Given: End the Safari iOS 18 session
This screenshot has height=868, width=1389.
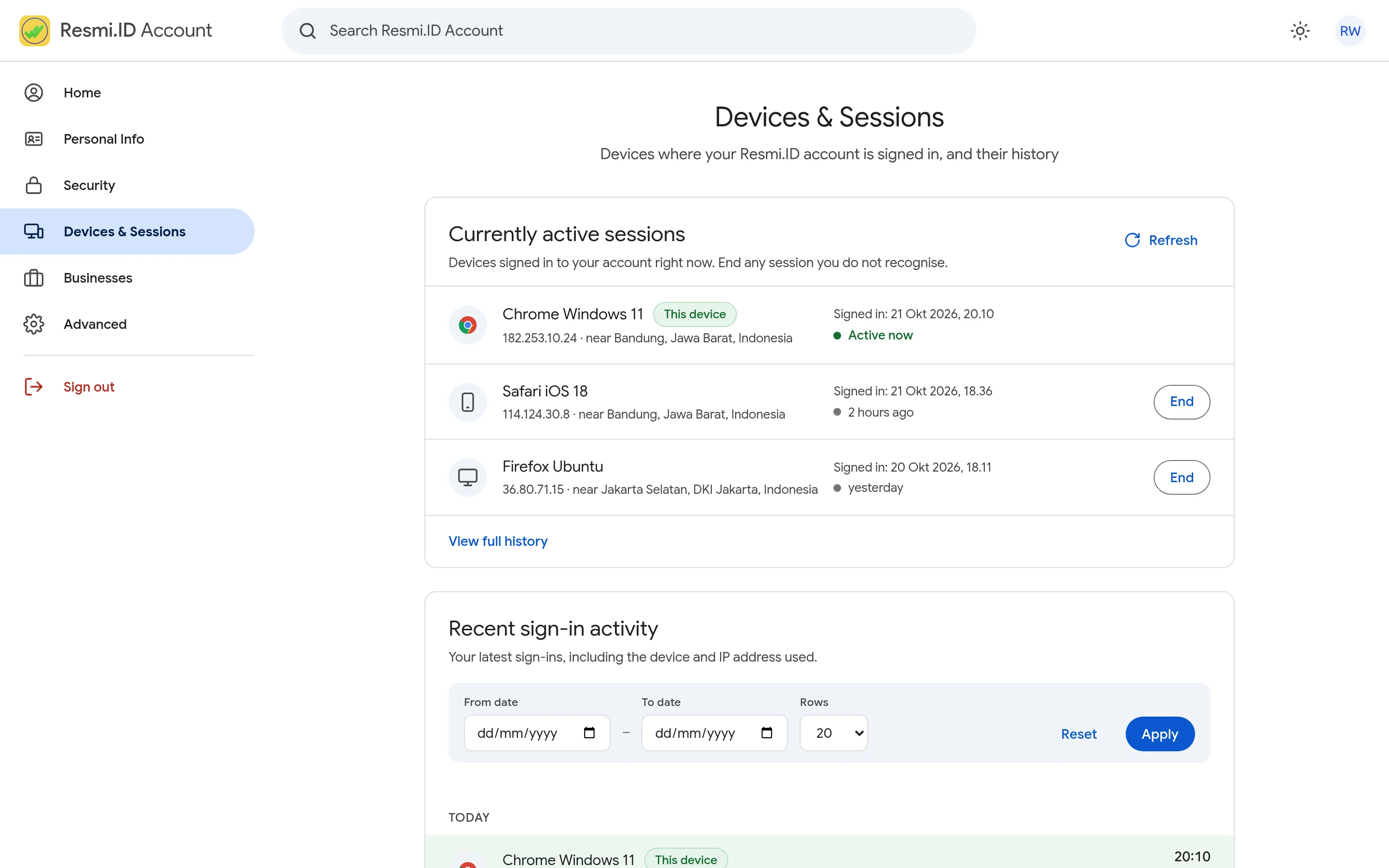Looking at the screenshot, I should coord(1181,402).
